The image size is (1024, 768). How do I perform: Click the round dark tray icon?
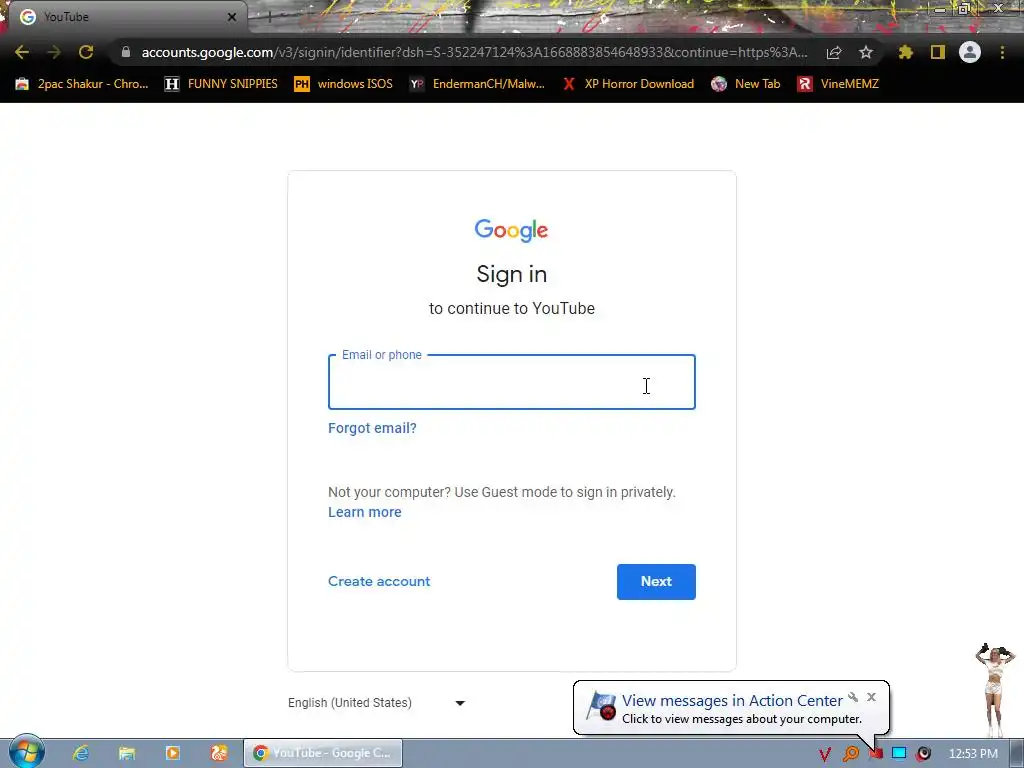(x=923, y=754)
